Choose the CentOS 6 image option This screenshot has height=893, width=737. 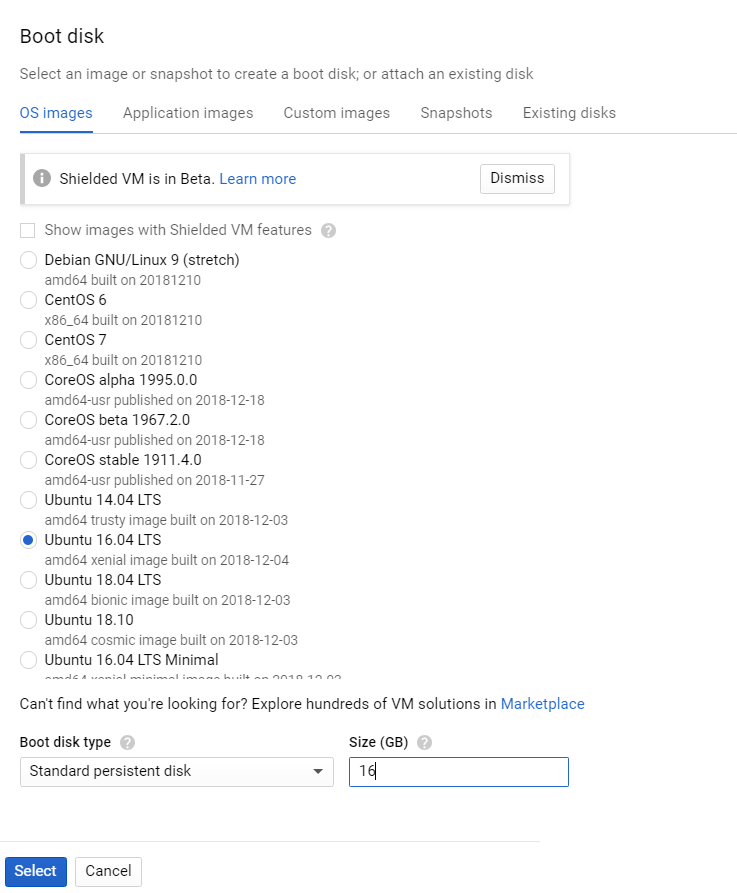tap(28, 300)
